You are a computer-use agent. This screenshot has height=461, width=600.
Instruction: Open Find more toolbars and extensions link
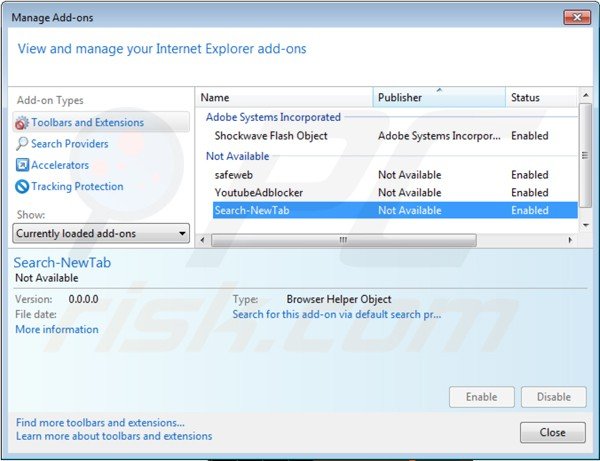tap(100, 423)
